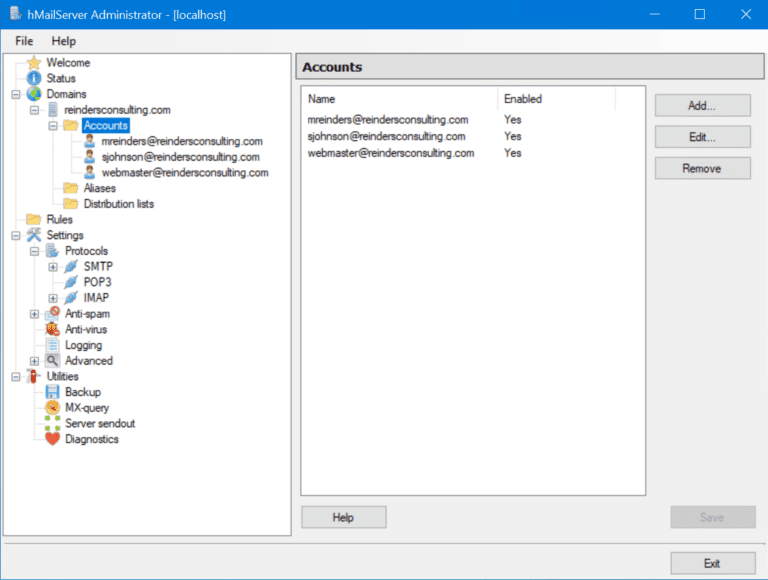Select the Server sendout tree item label
The width and height of the screenshot is (768, 580).
[x=100, y=423]
